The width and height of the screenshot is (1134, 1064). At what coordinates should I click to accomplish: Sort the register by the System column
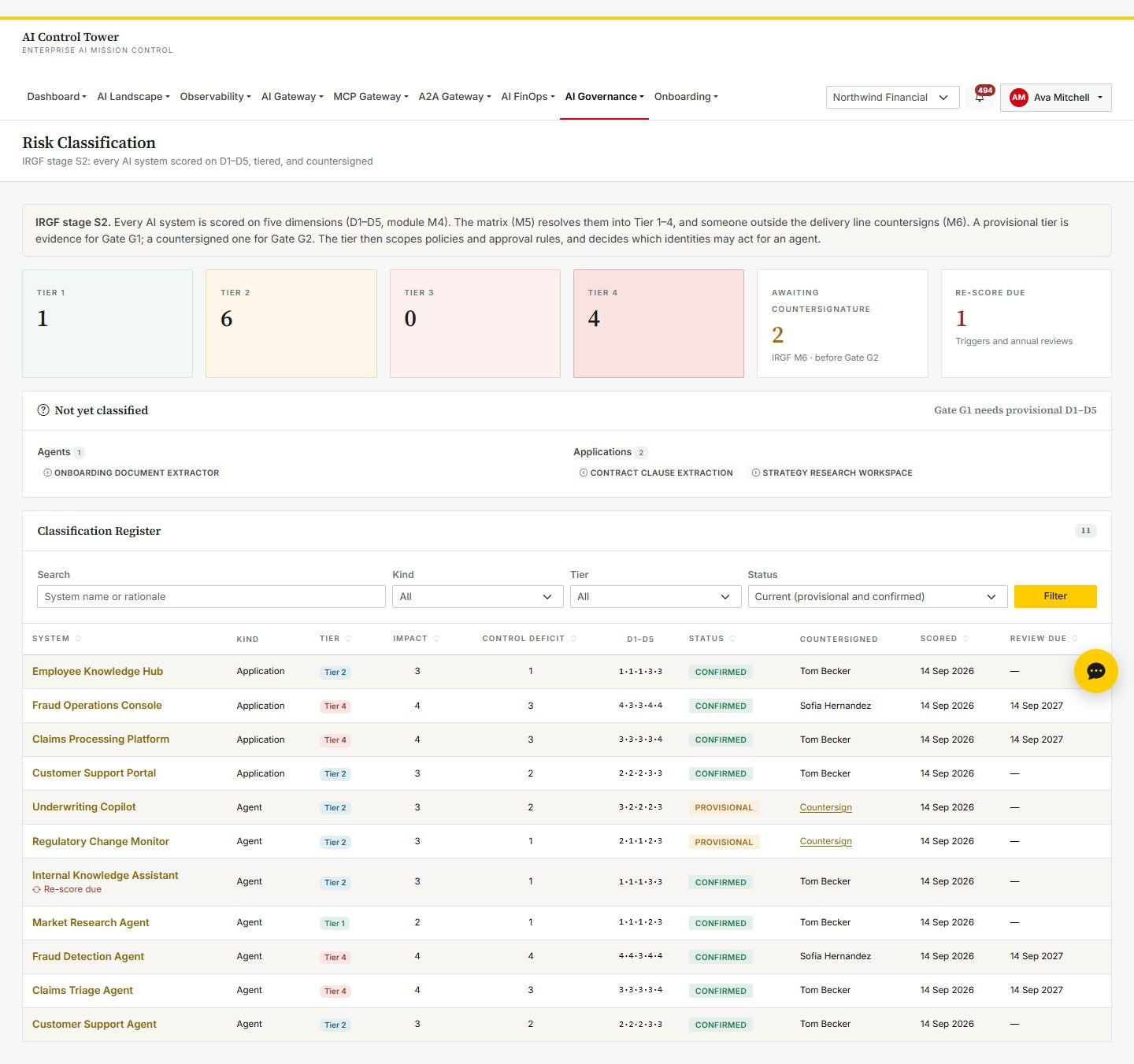click(57, 639)
